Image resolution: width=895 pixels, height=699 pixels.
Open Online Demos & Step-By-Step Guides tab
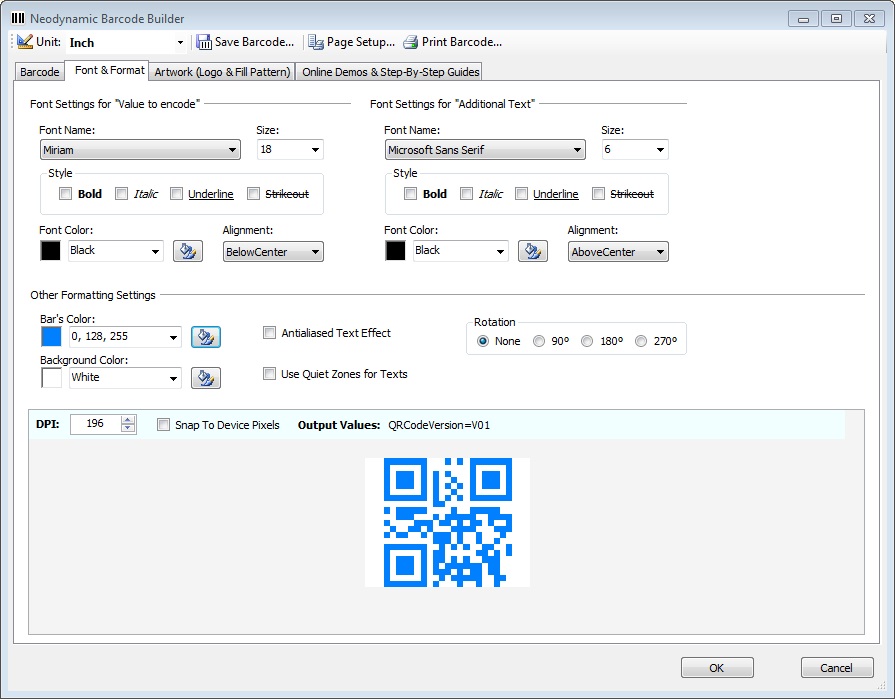tap(390, 72)
